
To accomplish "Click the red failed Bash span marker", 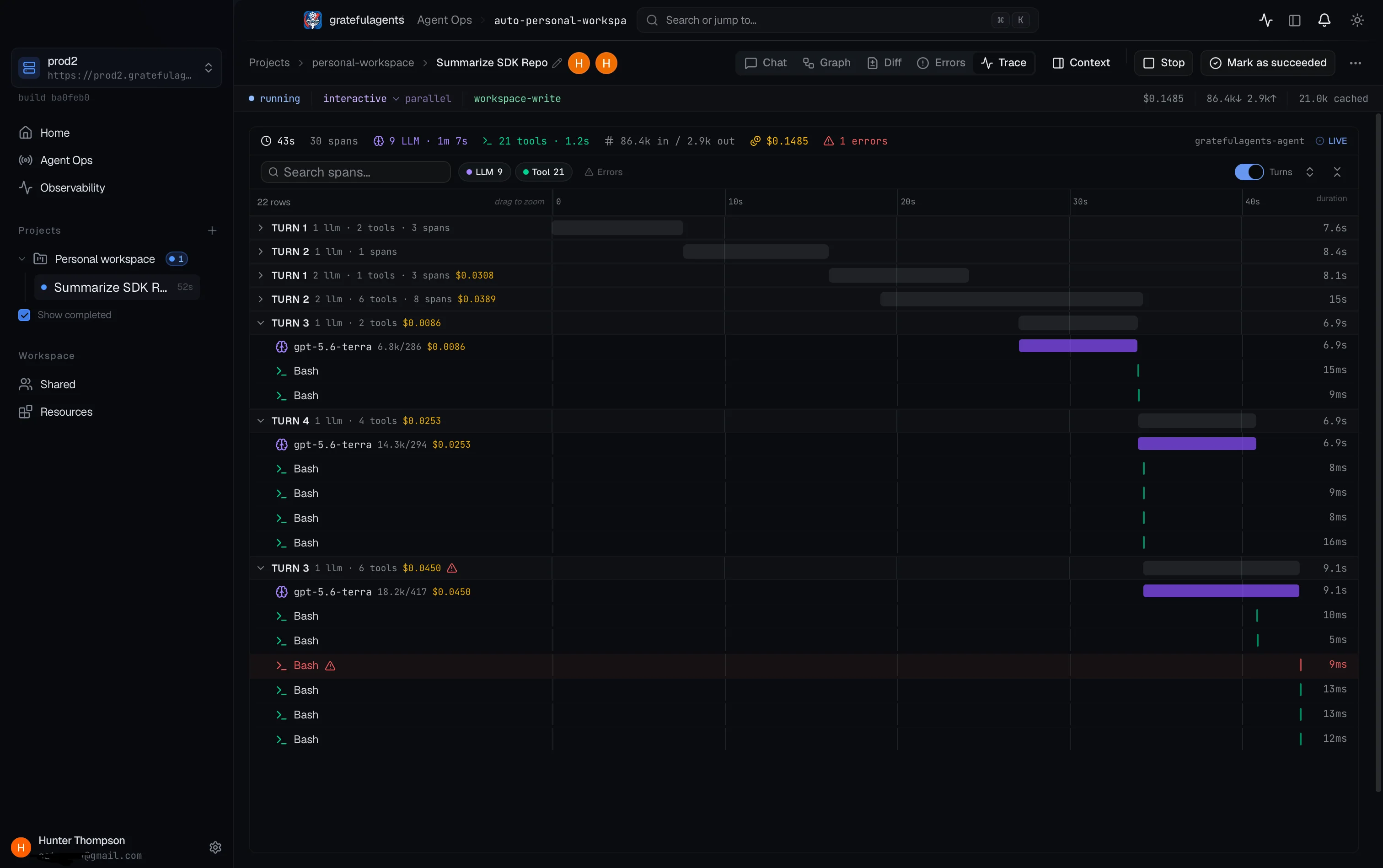I will coord(1300,665).
